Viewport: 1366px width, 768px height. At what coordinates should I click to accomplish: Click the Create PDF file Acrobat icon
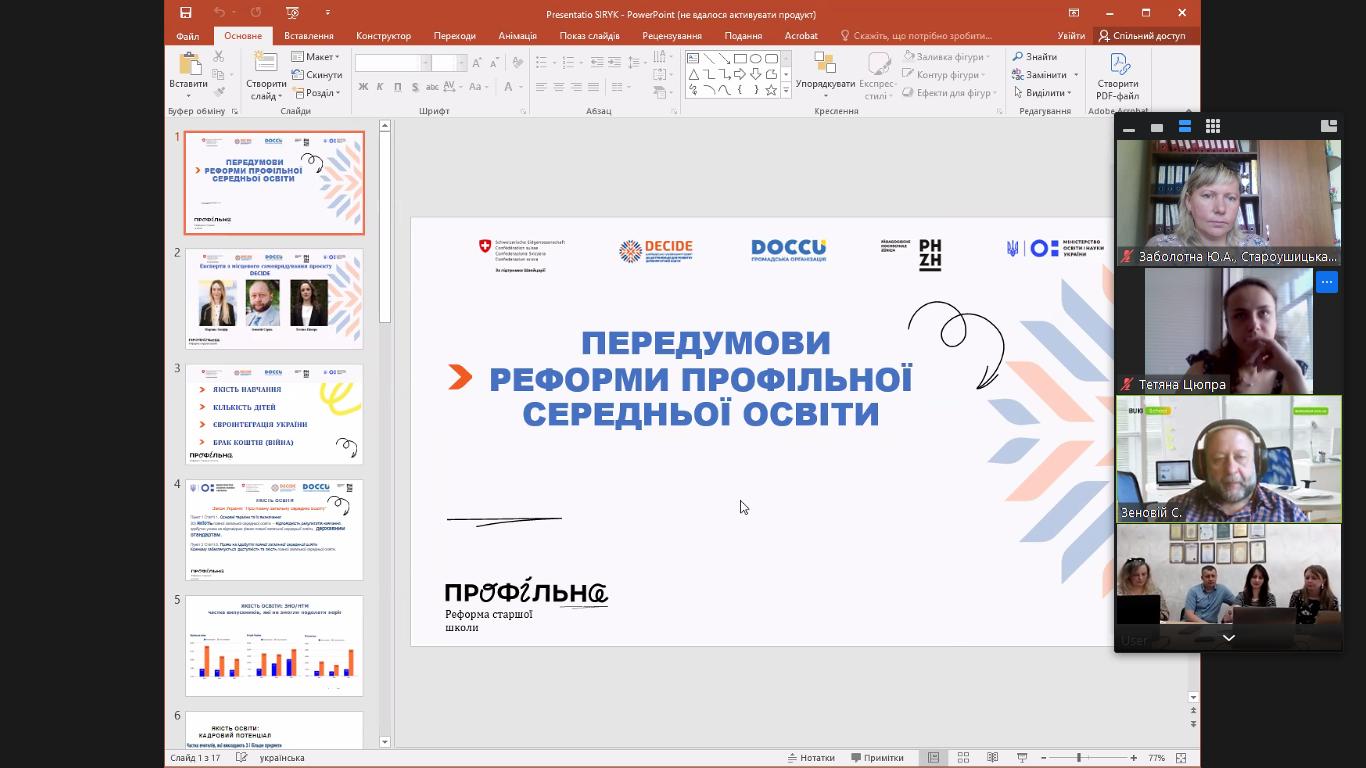(1117, 77)
